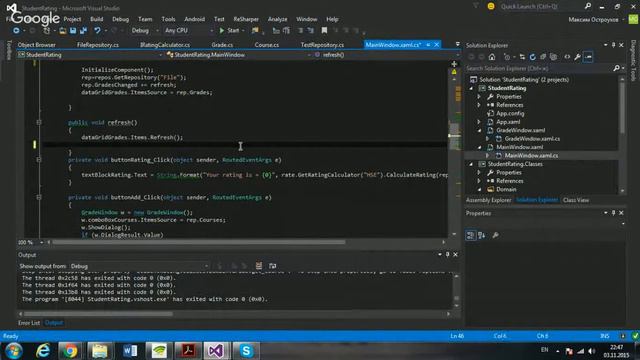
Task: Click the feedback smiley icon in title bar
Action: pyautogui.click(x=491, y=6)
